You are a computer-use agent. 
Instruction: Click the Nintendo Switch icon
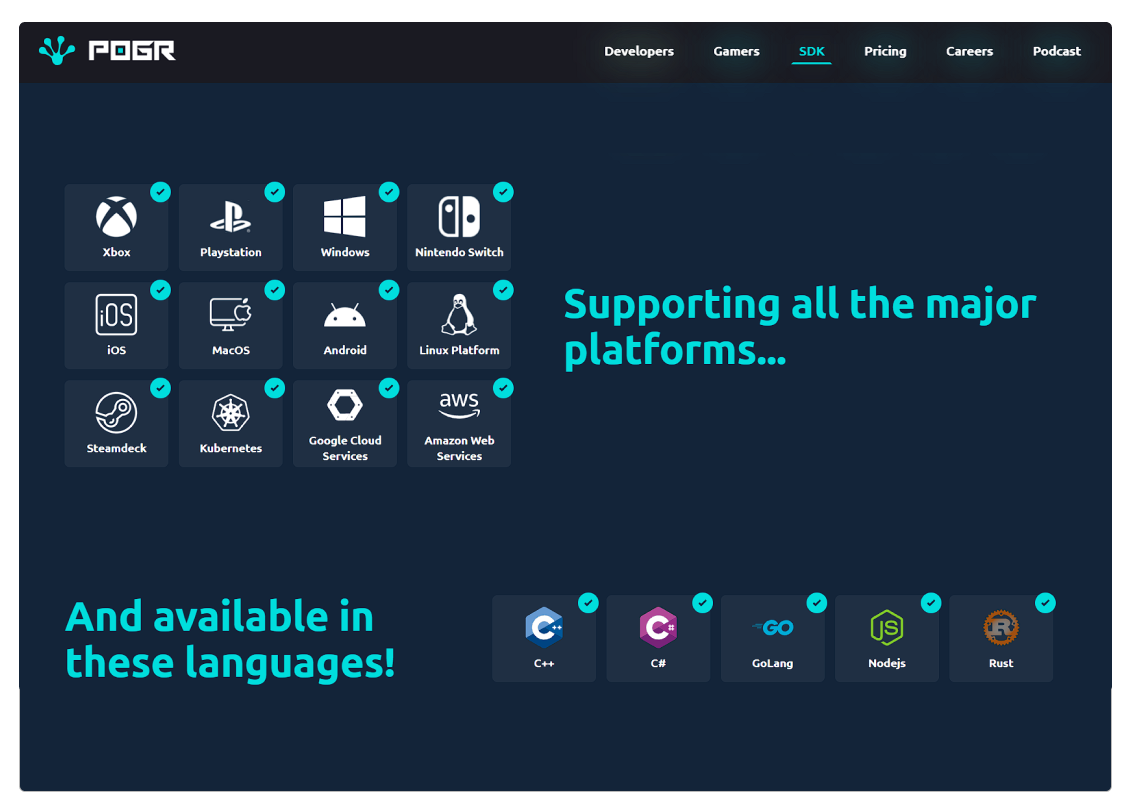[459, 217]
